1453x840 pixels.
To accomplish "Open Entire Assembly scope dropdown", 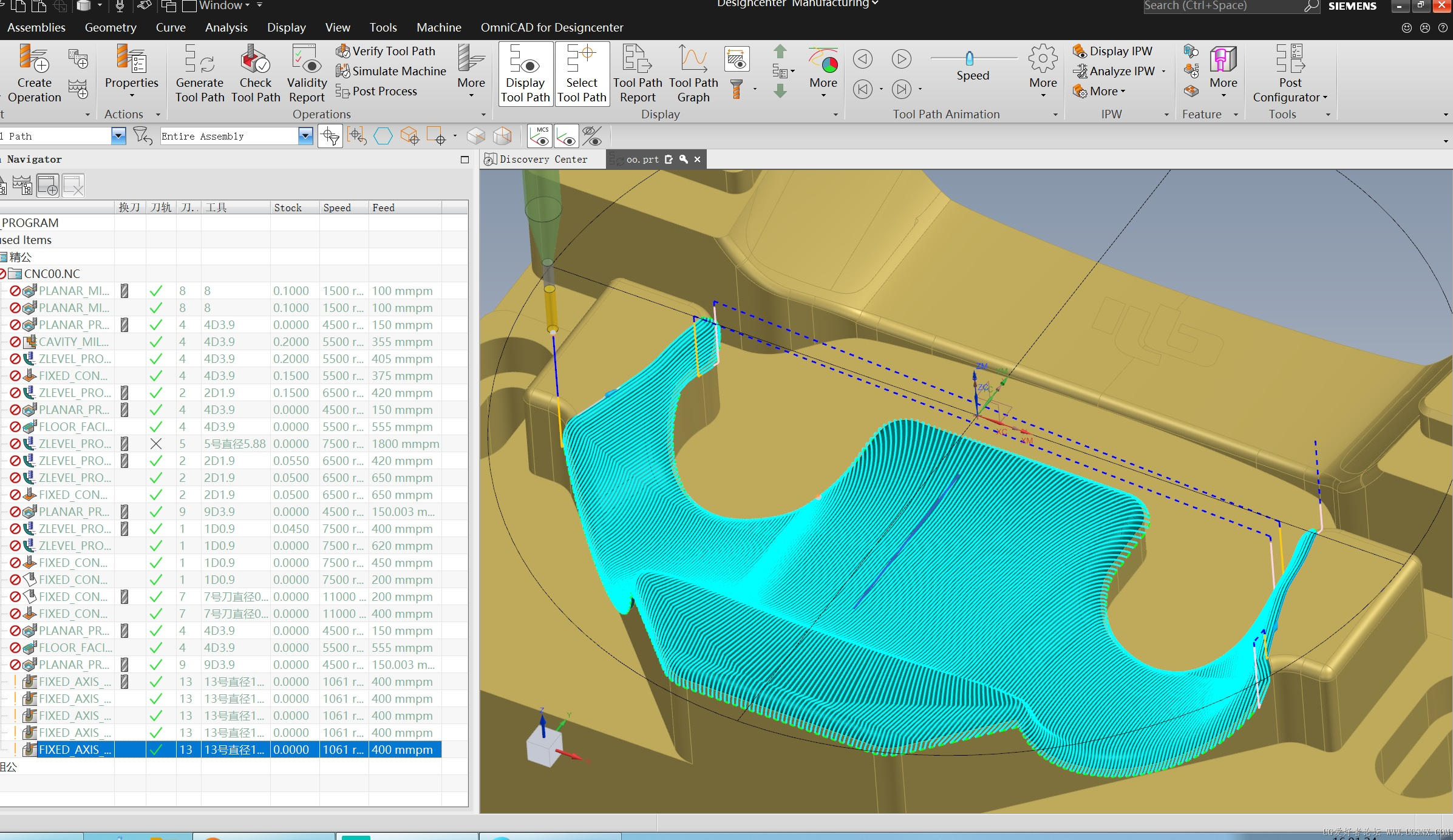I will pos(305,136).
